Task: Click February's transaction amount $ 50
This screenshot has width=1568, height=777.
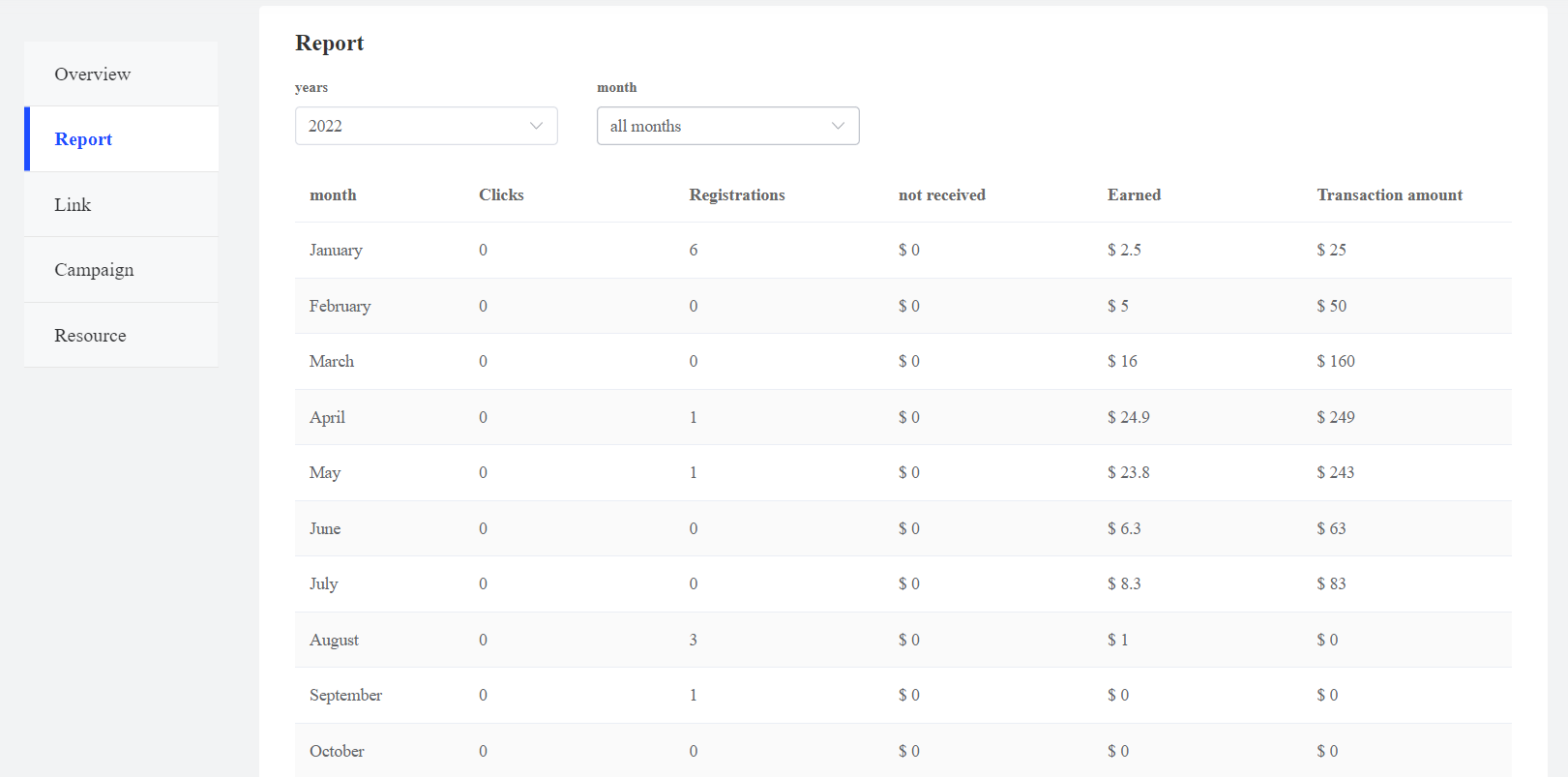Action: click(x=1331, y=306)
